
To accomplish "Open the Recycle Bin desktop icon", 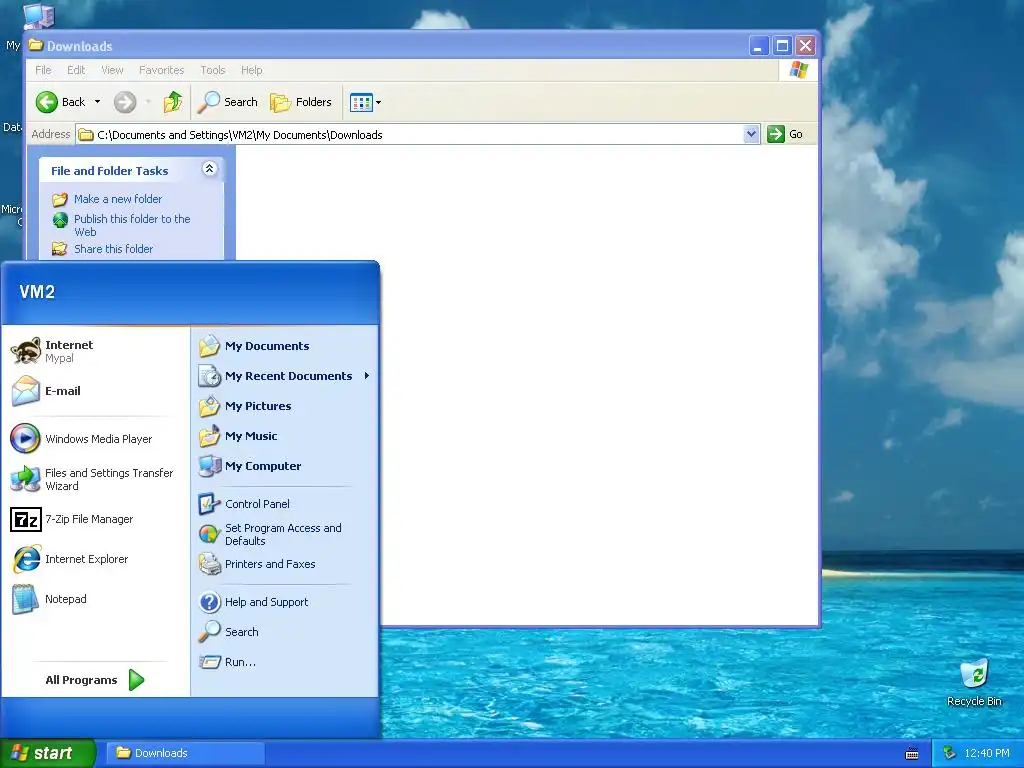I will pos(974,683).
